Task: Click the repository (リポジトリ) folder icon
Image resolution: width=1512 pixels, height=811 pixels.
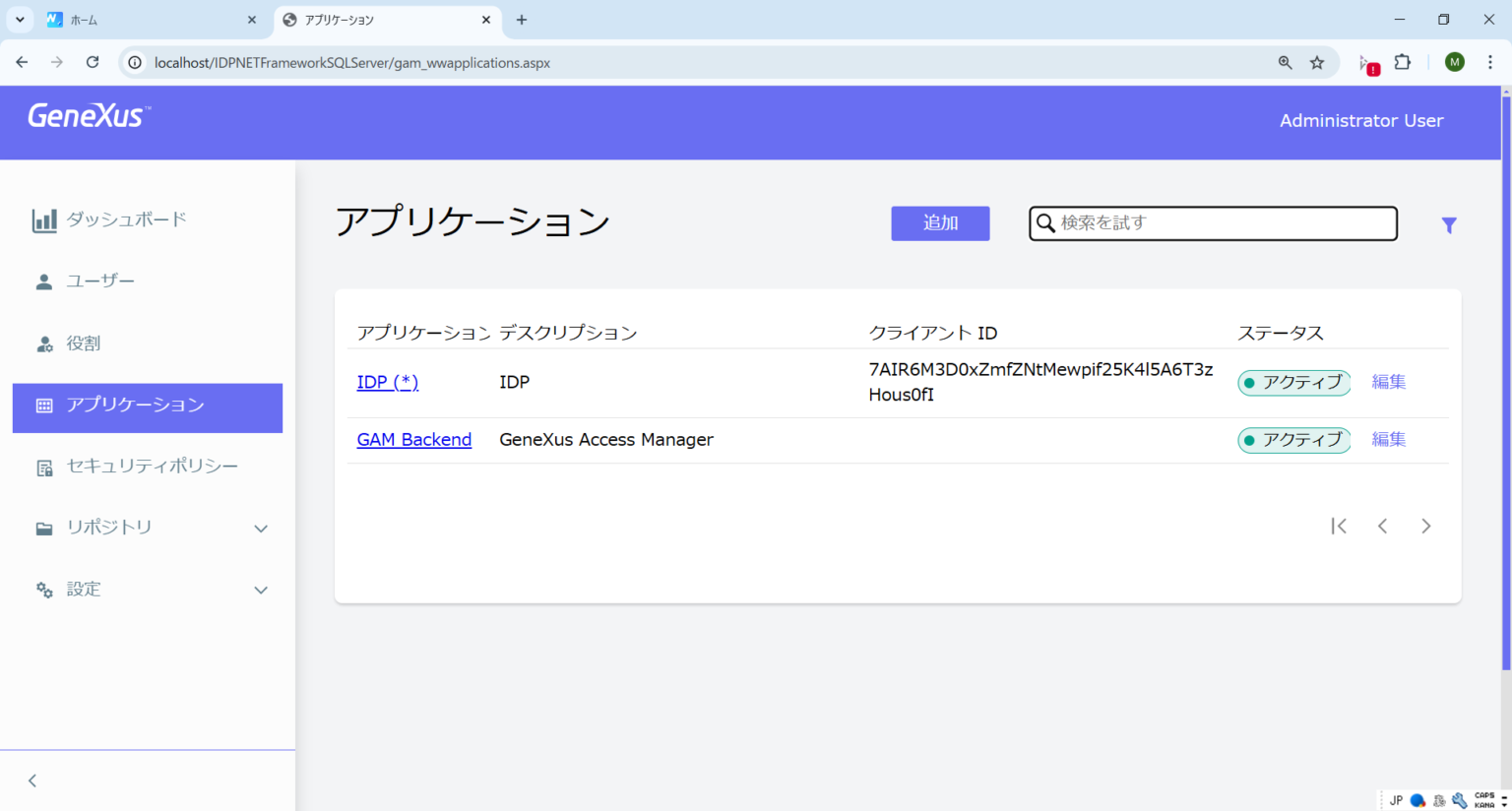Action: (x=43, y=528)
